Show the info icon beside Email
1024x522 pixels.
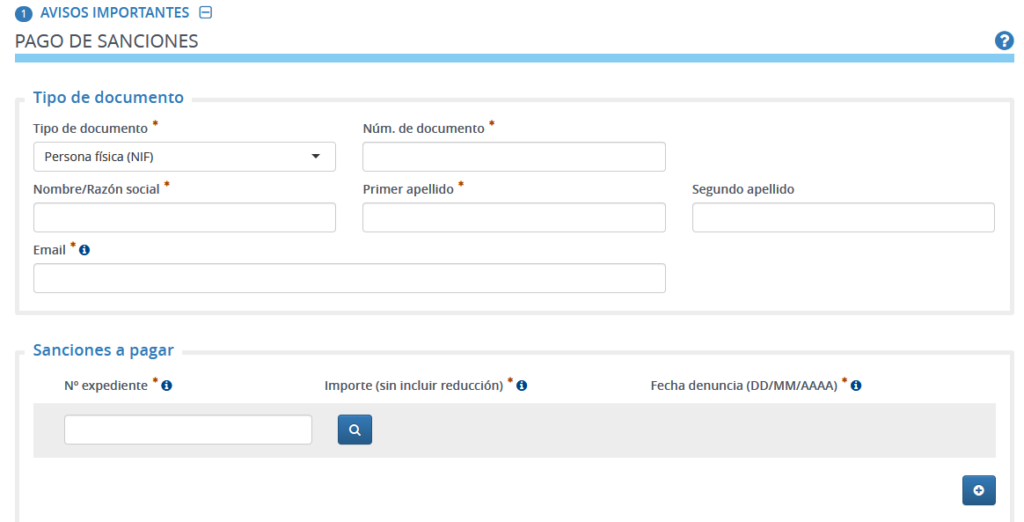pyautogui.click(x=85, y=250)
